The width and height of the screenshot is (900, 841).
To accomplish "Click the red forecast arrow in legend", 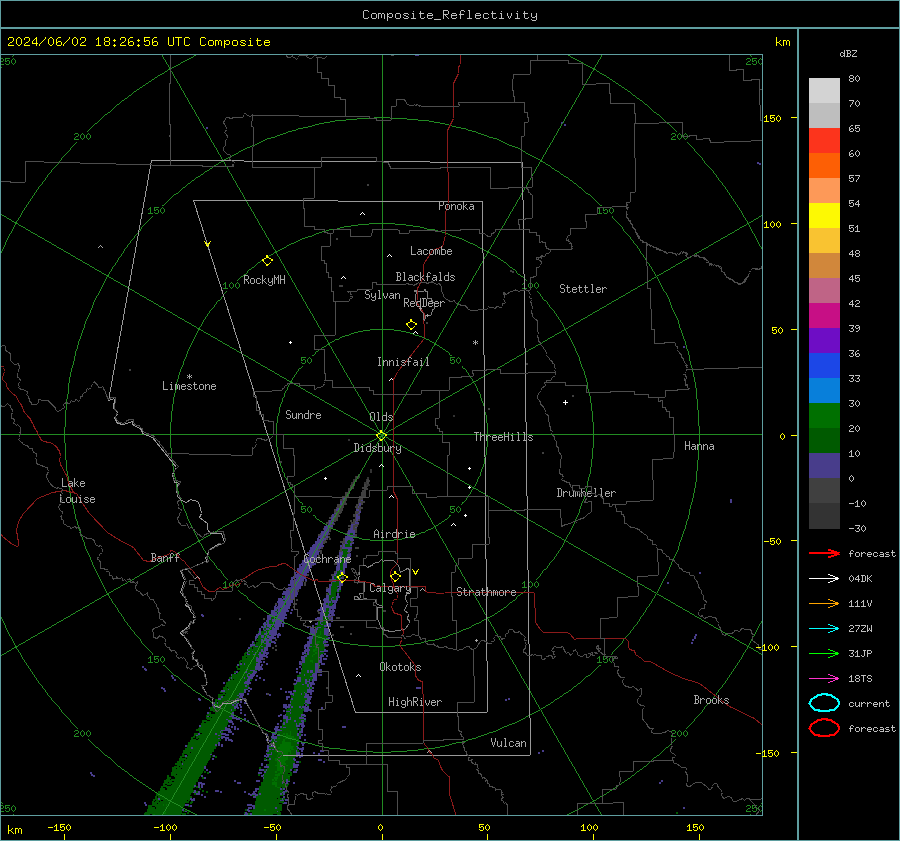I will tap(824, 553).
